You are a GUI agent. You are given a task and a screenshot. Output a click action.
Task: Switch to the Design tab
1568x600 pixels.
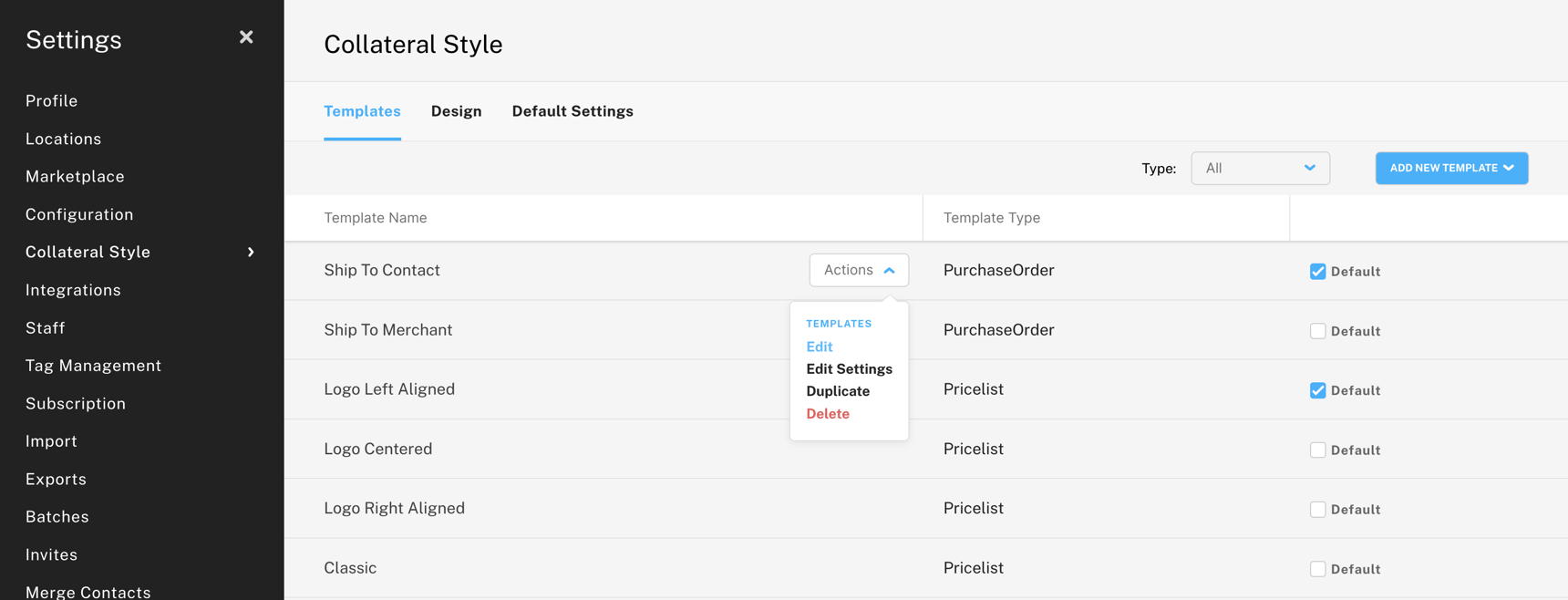point(456,110)
